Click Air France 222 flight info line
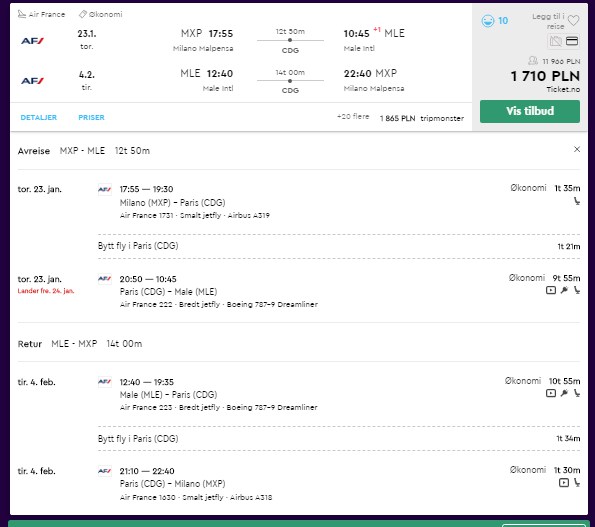The image size is (595, 527). click(x=219, y=304)
